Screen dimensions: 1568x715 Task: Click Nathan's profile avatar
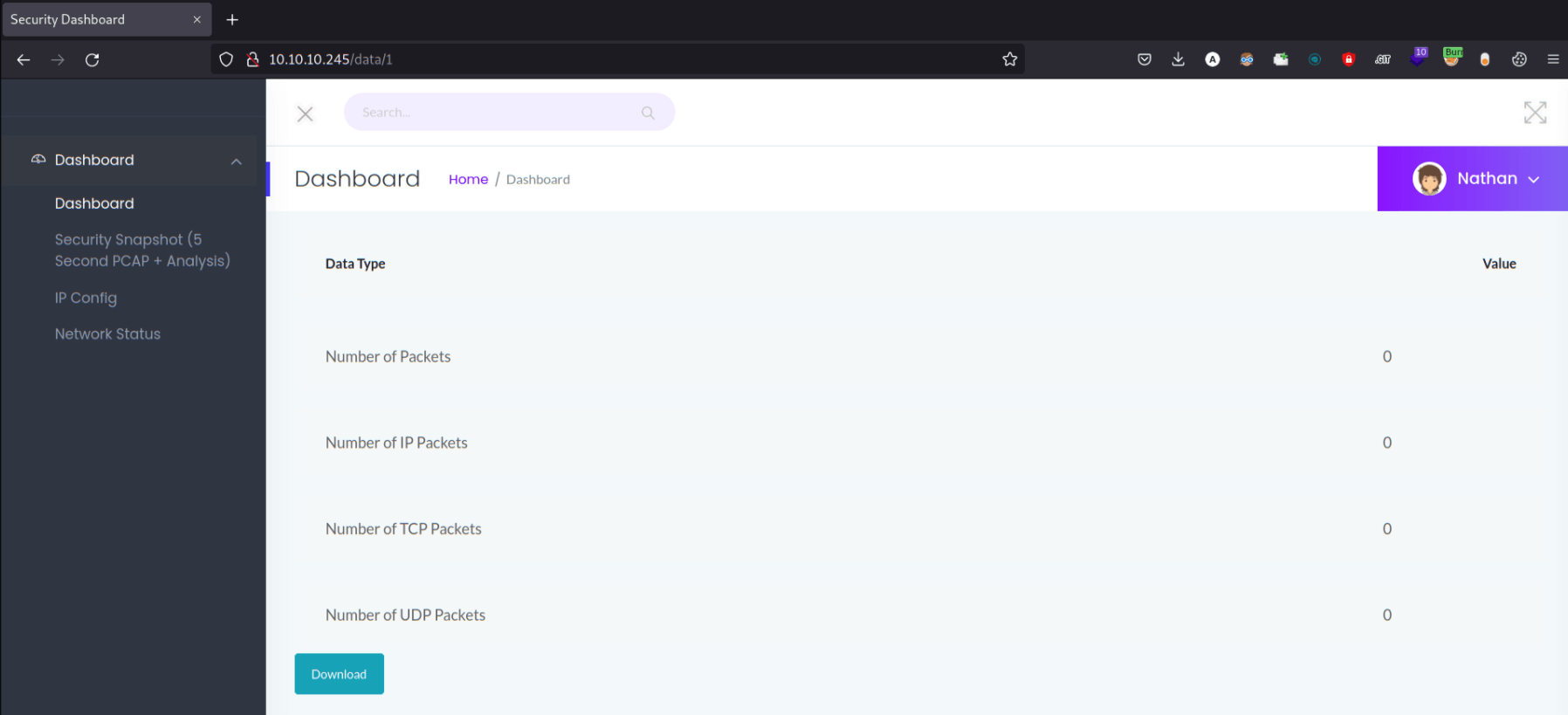[1429, 179]
